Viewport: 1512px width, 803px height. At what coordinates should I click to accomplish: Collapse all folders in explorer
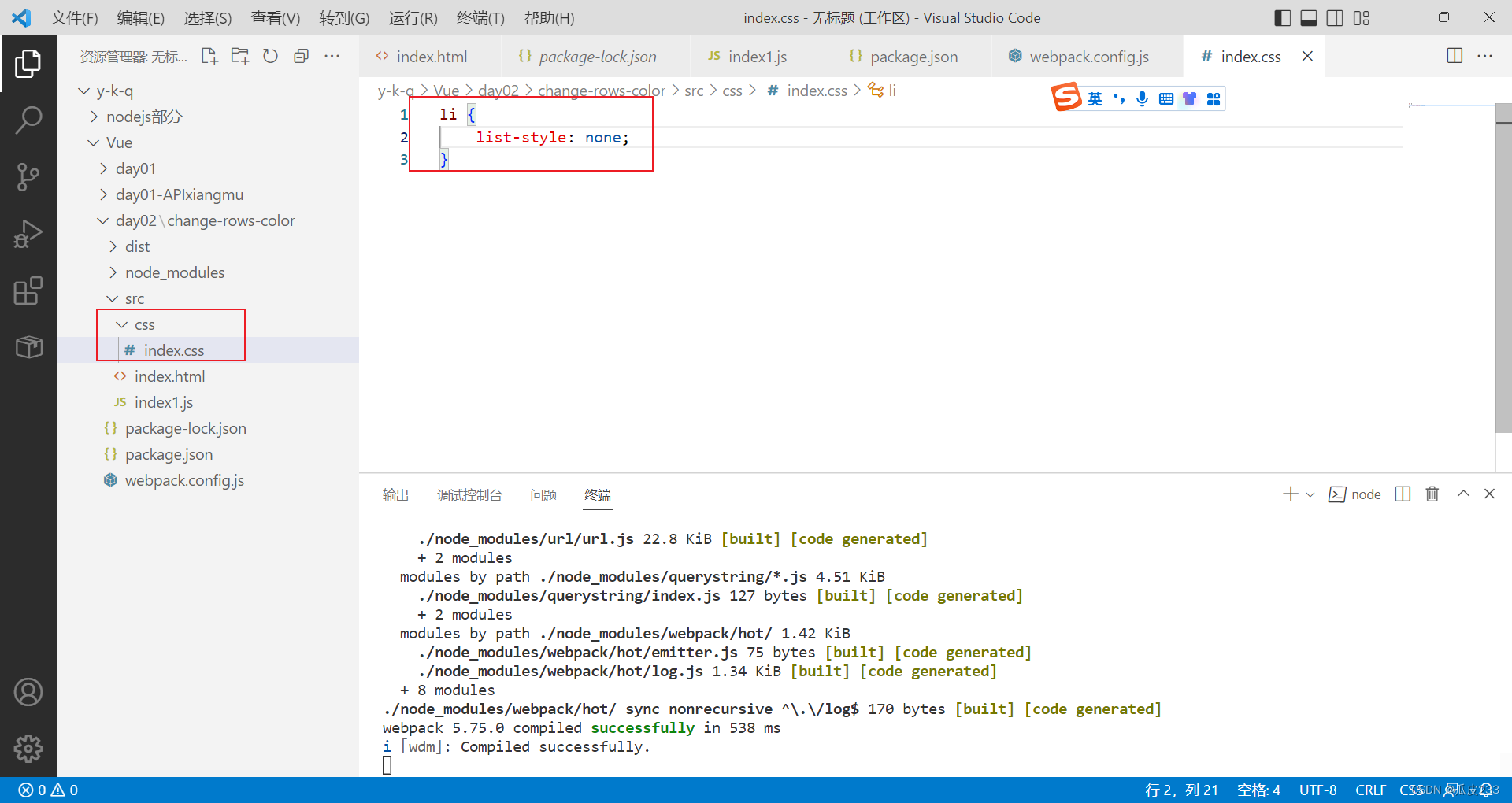[301, 56]
